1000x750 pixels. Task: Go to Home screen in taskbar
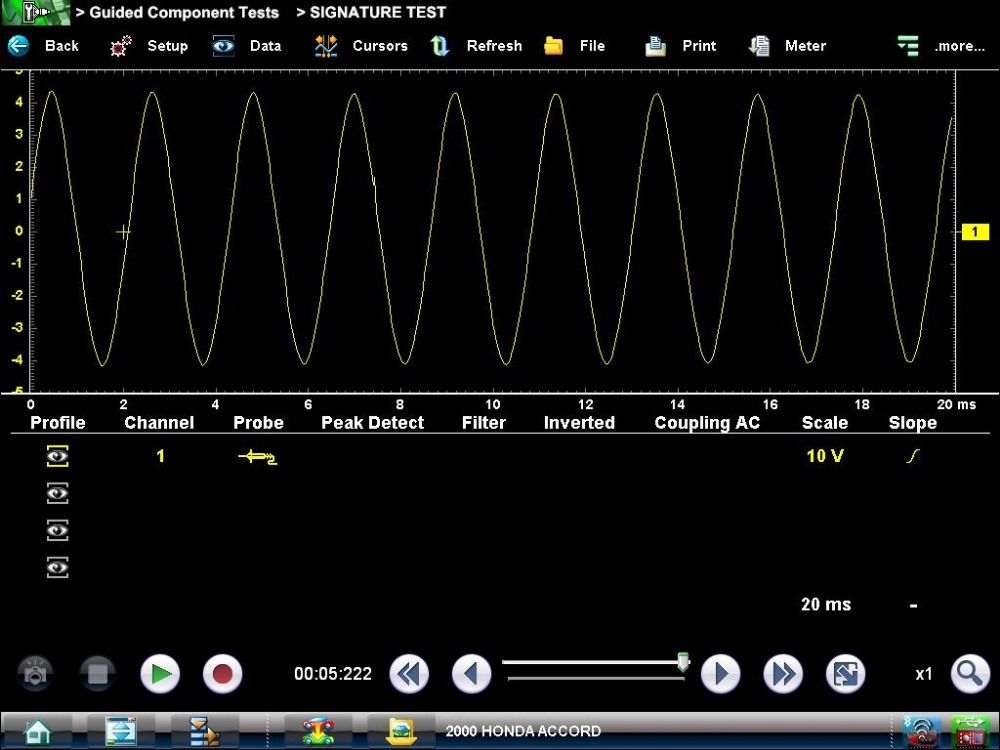coord(37,731)
